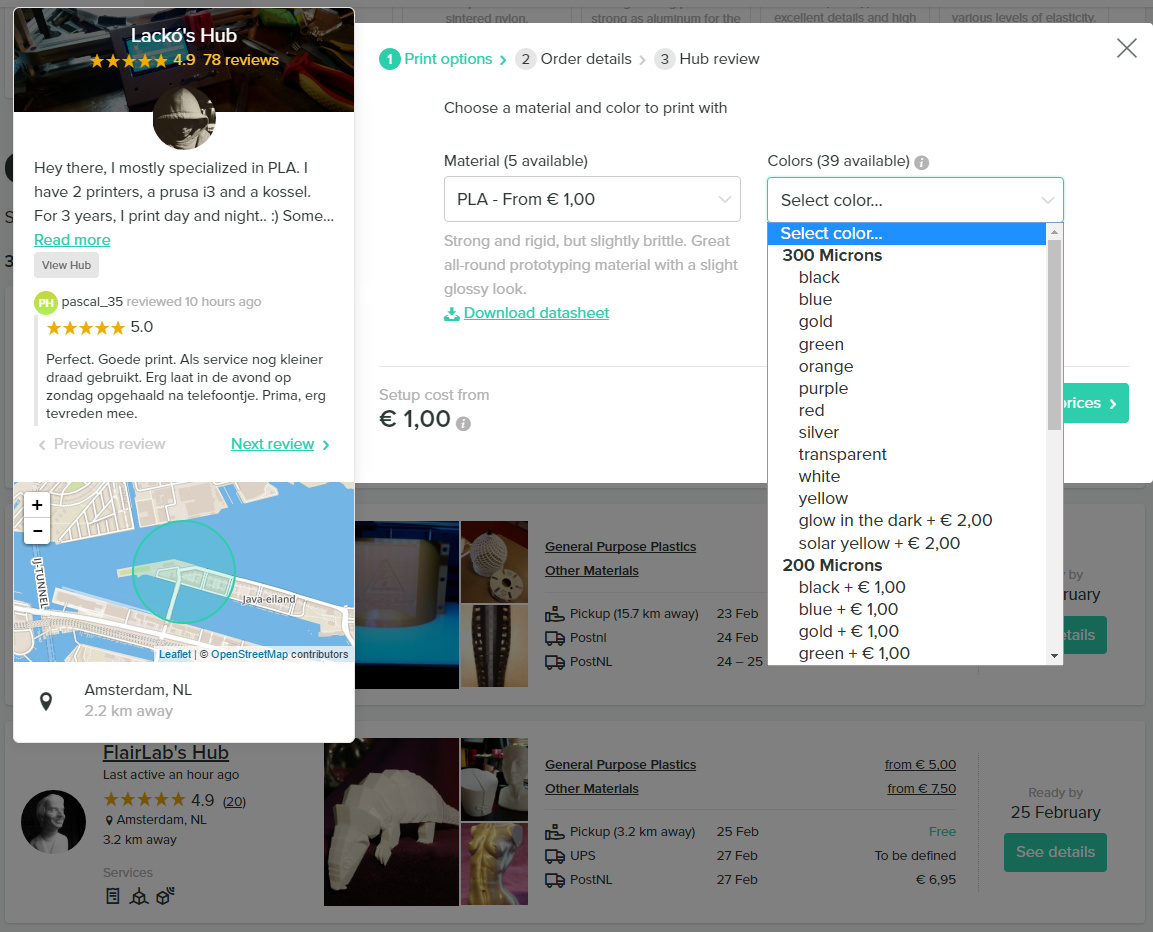Open the Material dropdown showing PLA

592,199
